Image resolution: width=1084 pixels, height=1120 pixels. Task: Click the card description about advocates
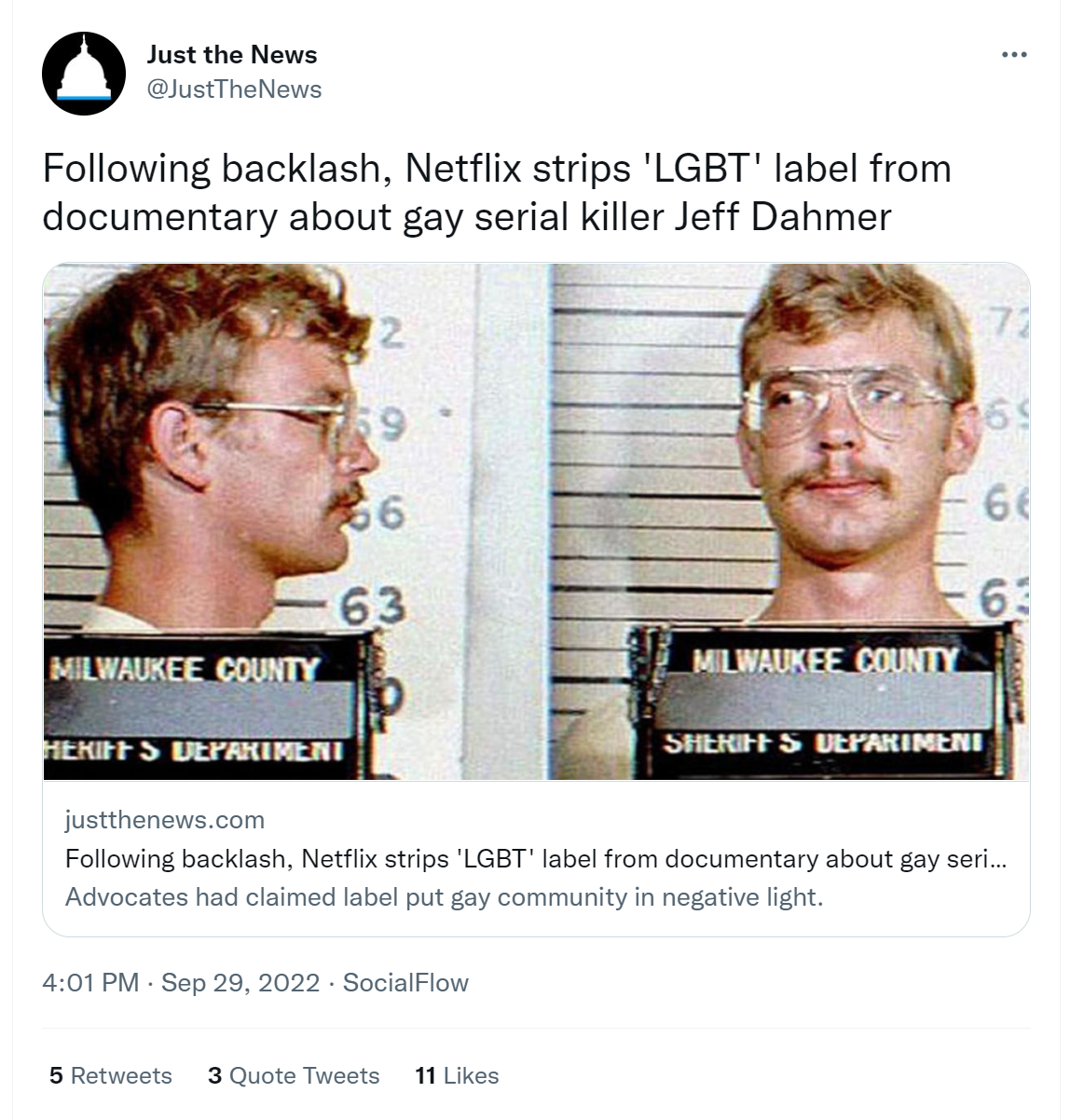click(445, 897)
